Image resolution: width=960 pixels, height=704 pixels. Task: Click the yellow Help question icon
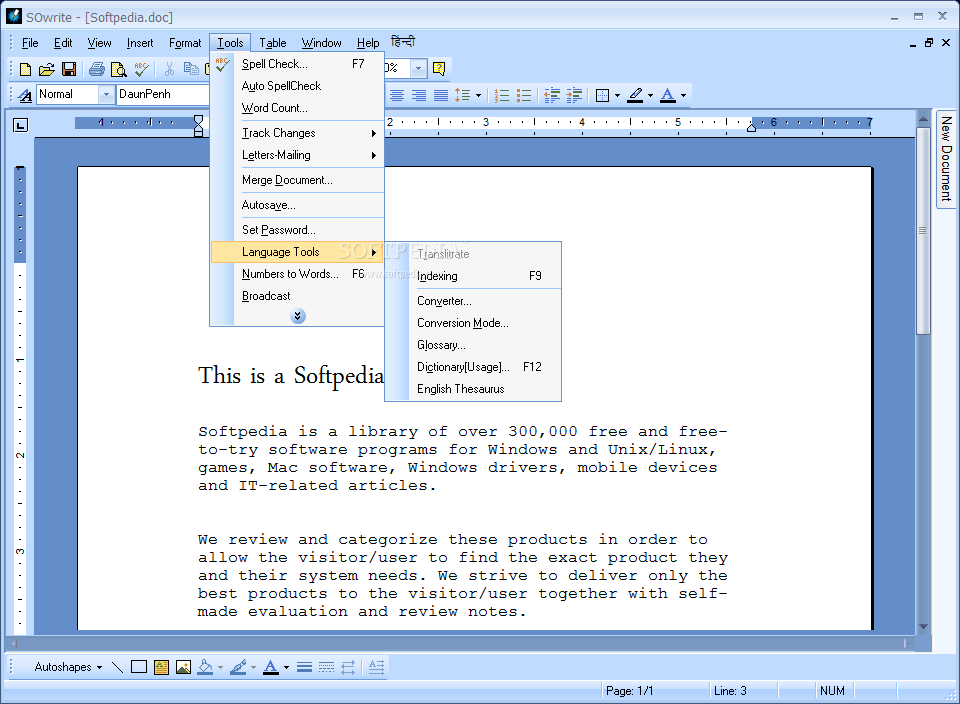click(439, 69)
